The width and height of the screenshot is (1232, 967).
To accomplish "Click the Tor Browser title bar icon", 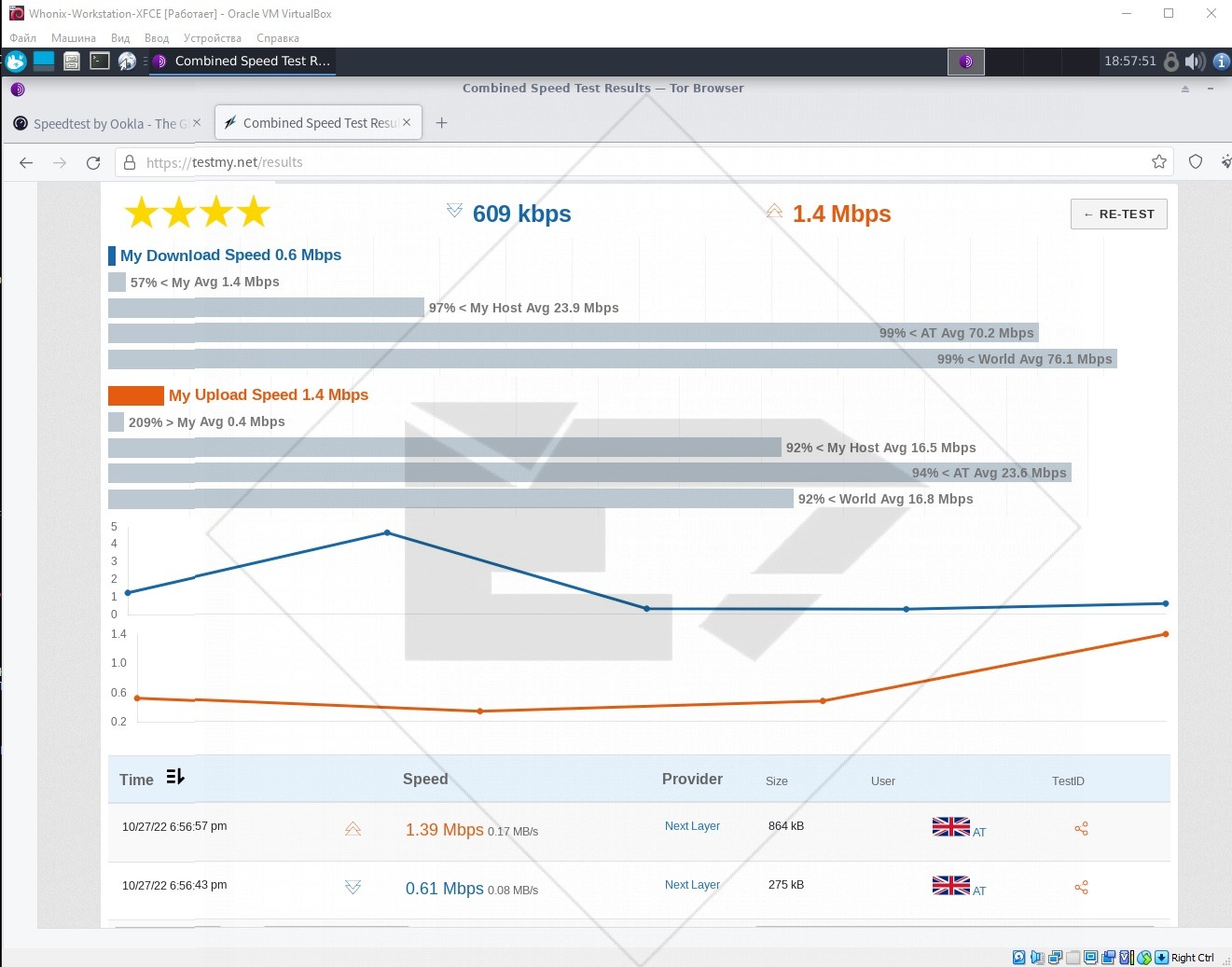I will (18, 90).
